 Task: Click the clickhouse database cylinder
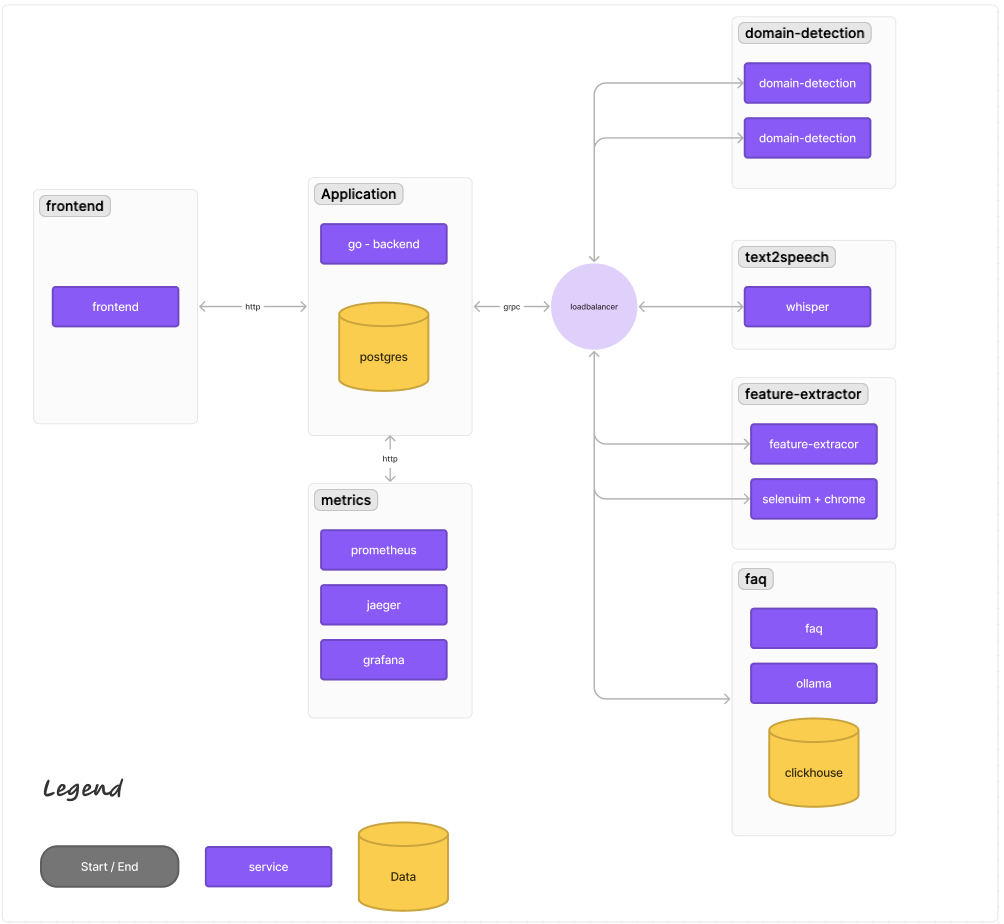point(814,763)
